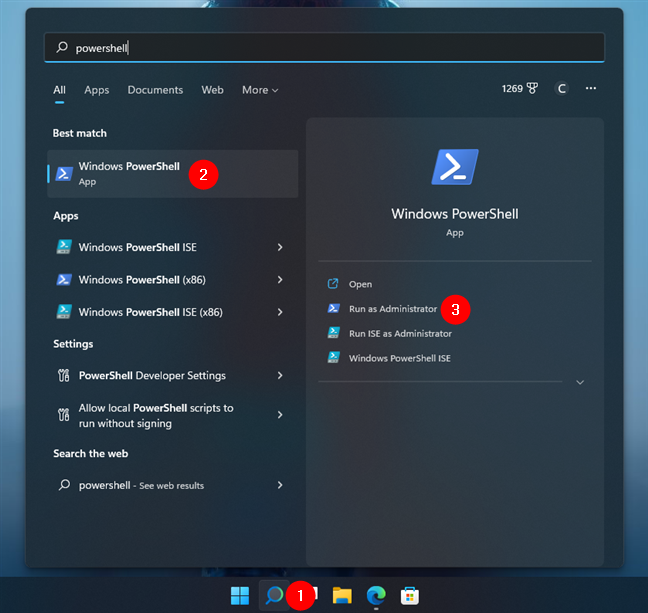Click the Windows Start button on taskbar

(x=240, y=595)
